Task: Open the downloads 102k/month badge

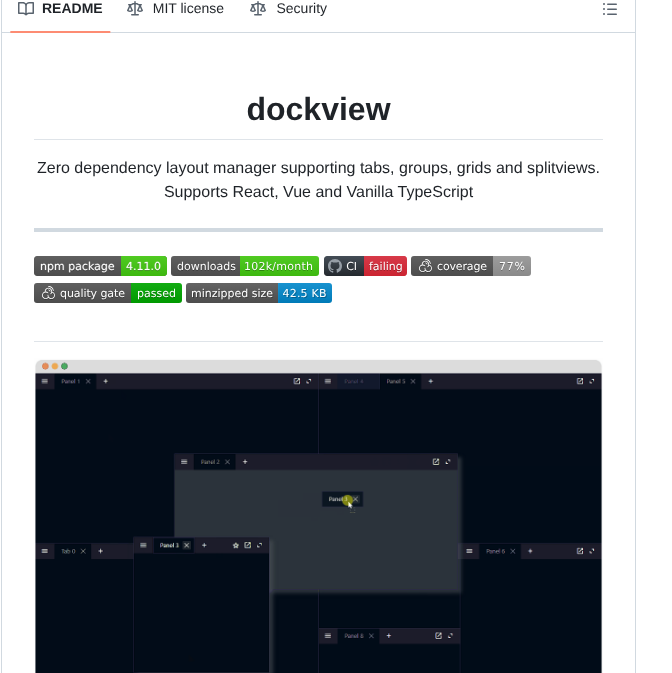Action: [245, 266]
